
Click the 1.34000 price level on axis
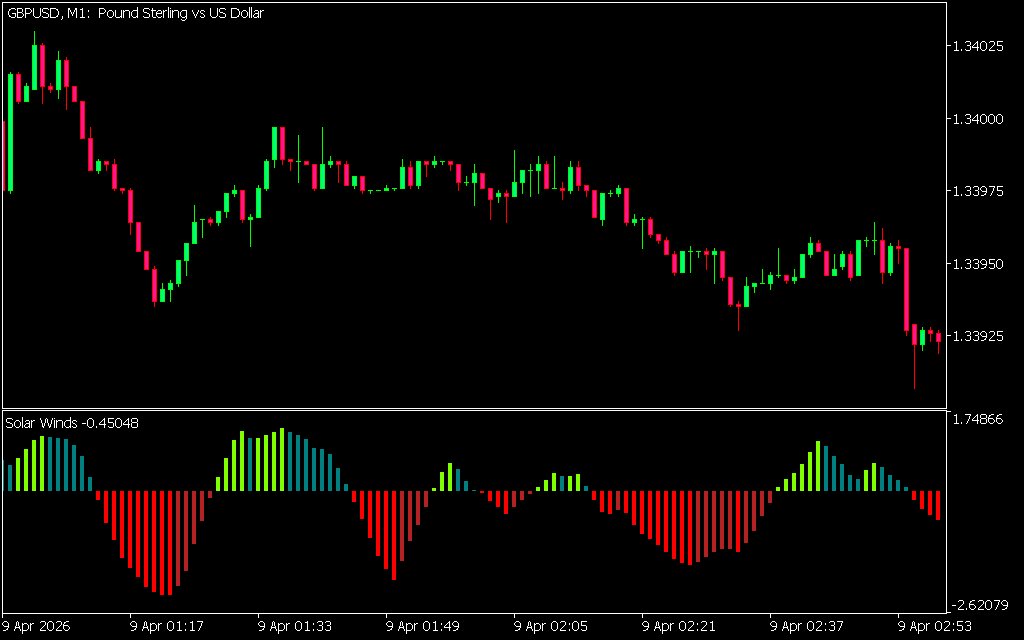point(978,119)
